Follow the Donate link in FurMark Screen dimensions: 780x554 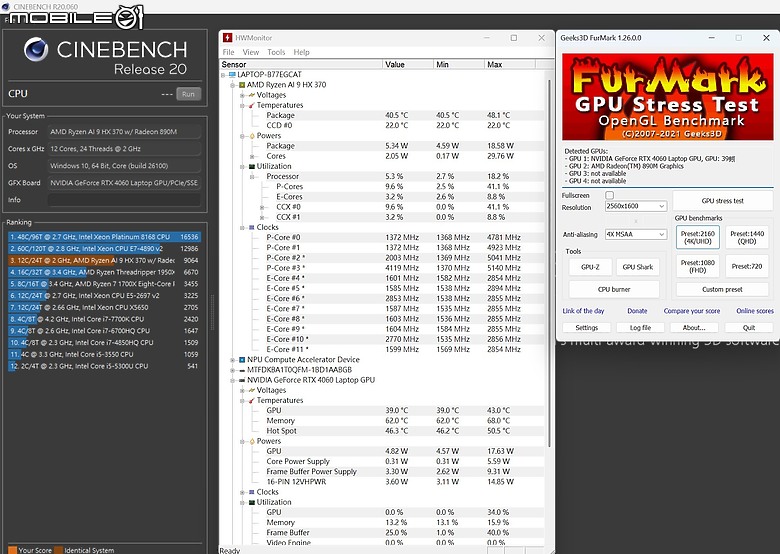click(x=637, y=311)
